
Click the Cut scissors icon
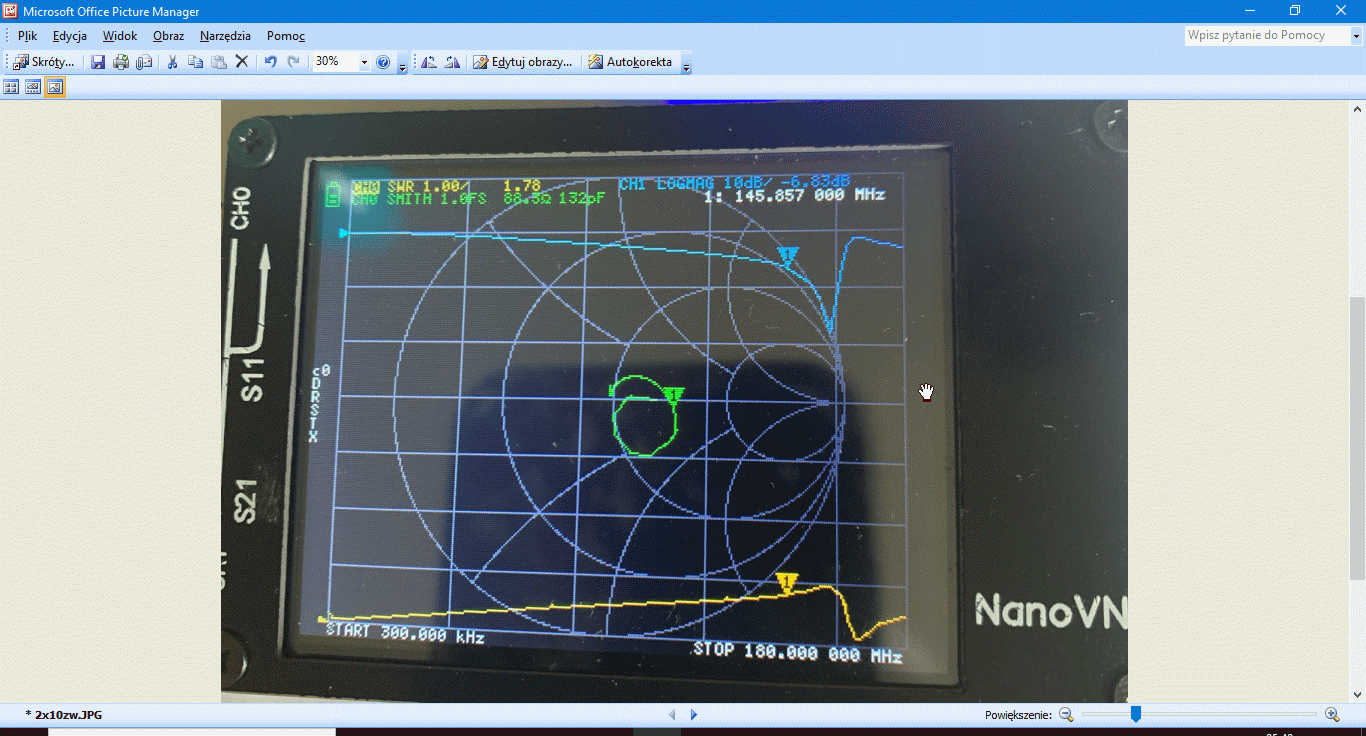[x=172, y=62]
